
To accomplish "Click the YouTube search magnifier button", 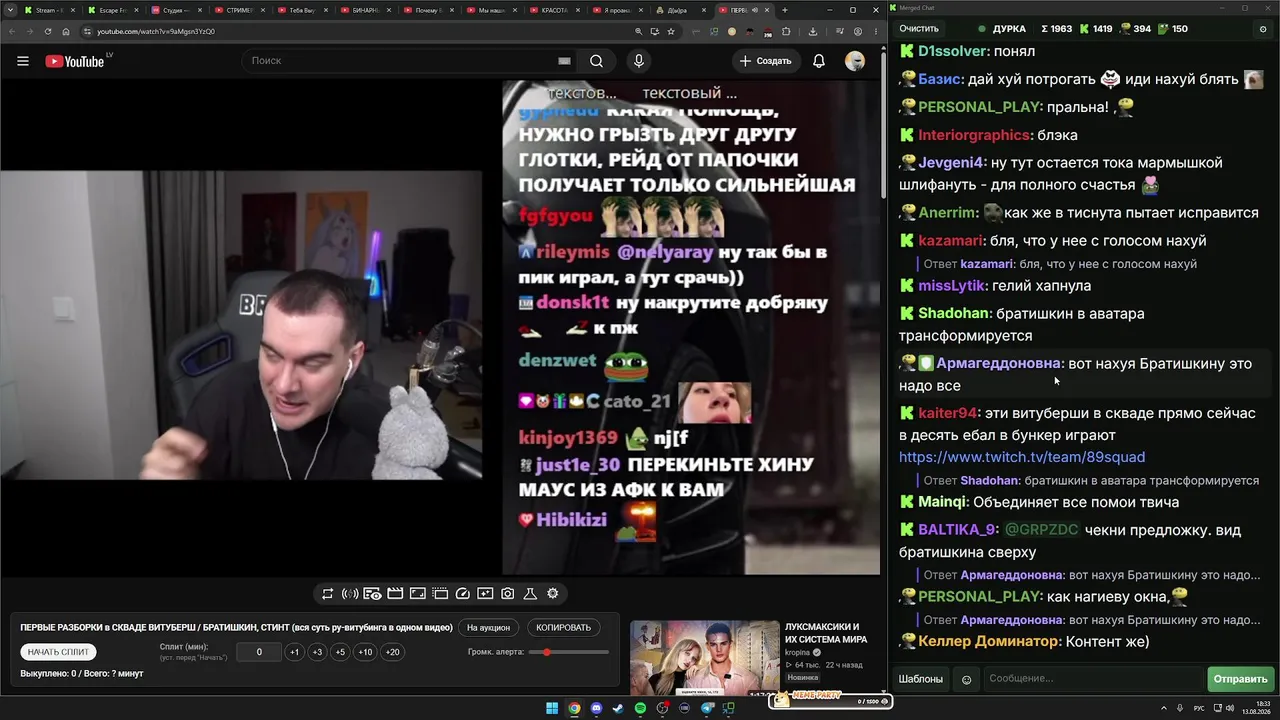I will click(596, 61).
